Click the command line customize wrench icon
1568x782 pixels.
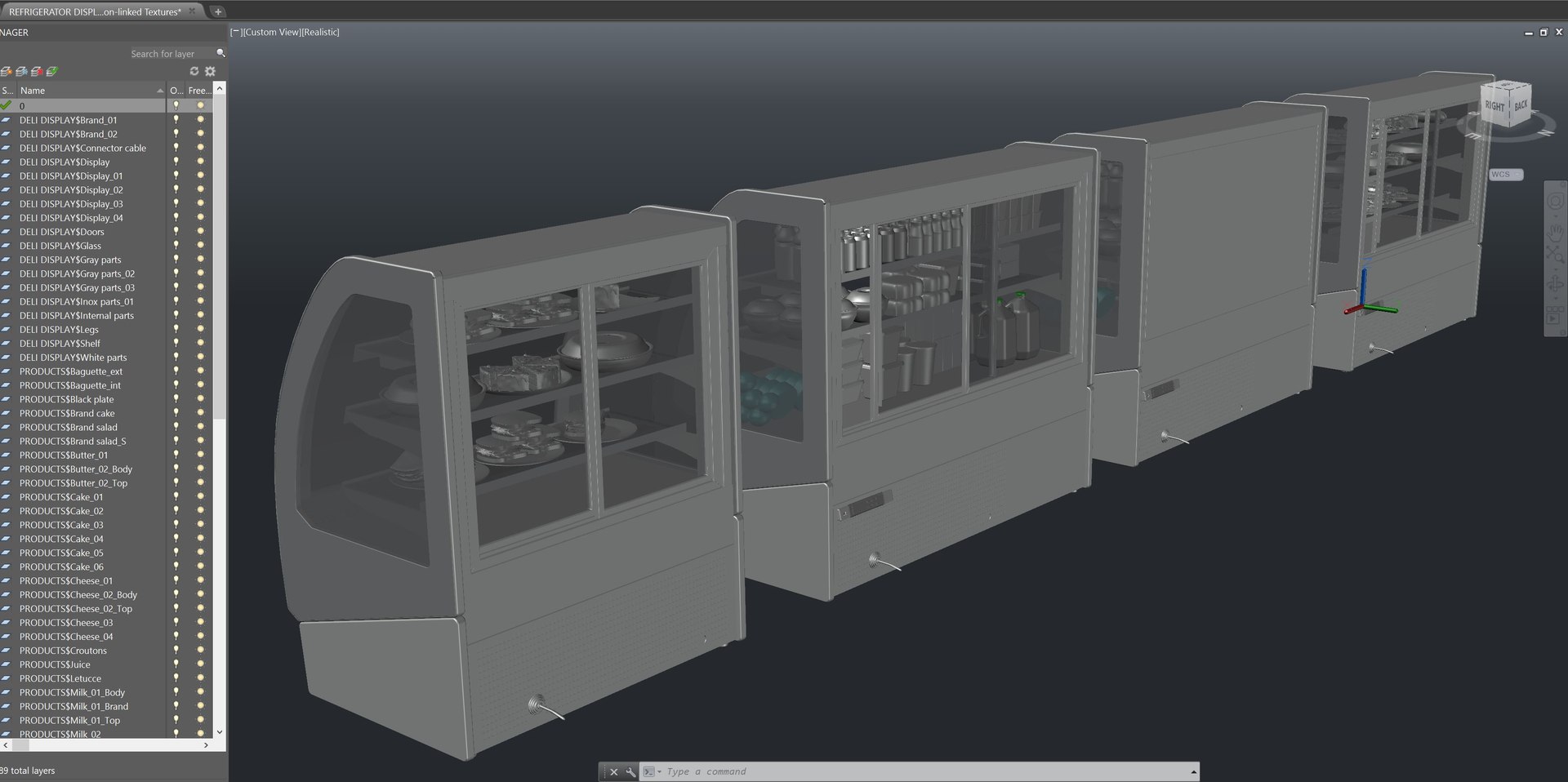tap(630, 771)
